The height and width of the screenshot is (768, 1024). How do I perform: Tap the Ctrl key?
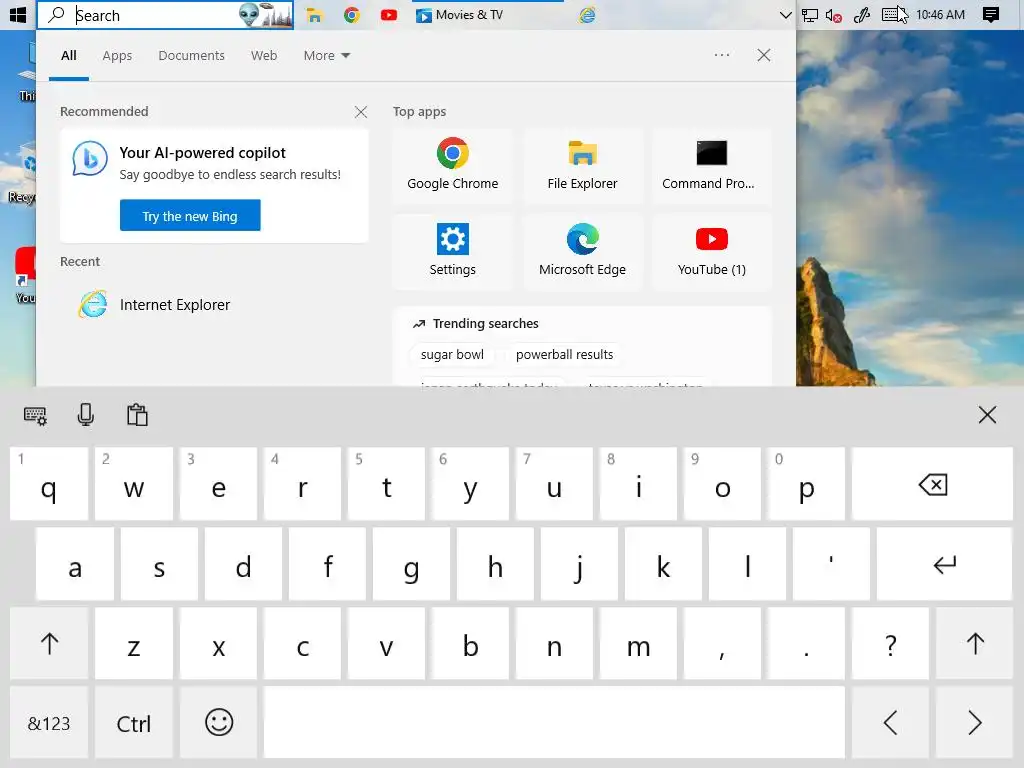(134, 723)
